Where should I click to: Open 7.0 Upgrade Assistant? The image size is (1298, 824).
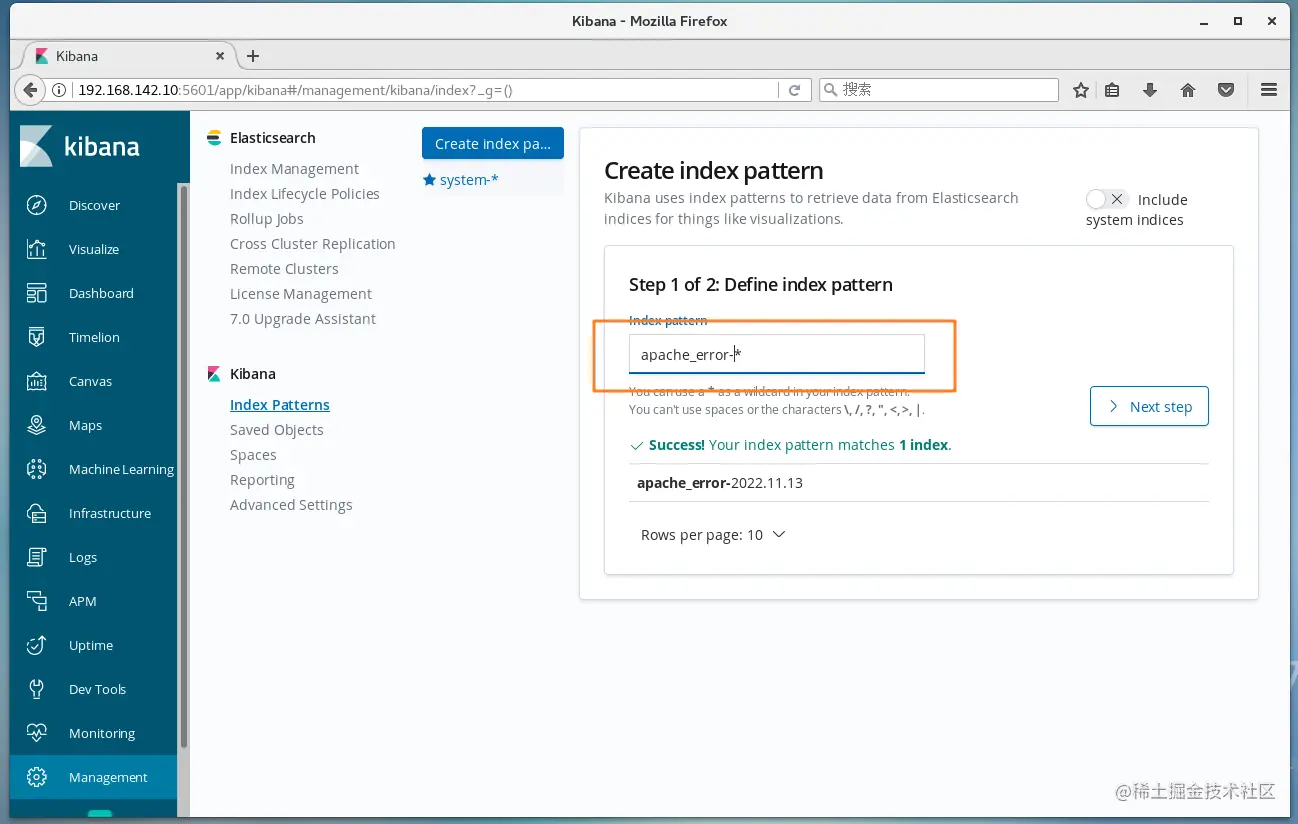tap(303, 319)
